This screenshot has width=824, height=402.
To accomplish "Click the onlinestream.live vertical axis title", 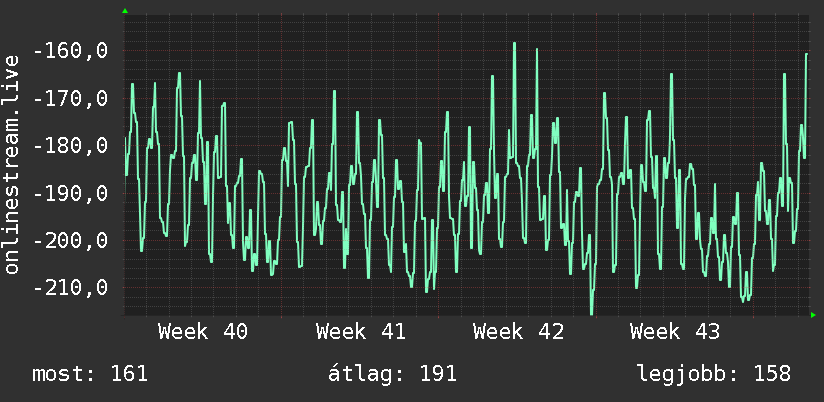I will tap(12, 164).
